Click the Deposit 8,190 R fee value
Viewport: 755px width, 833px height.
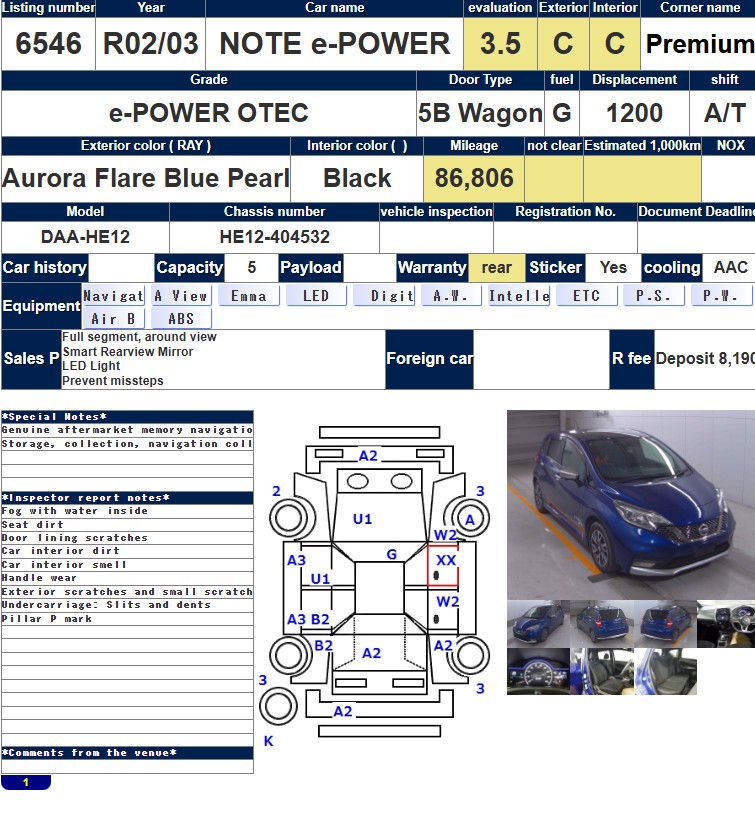tap(705, 359)
